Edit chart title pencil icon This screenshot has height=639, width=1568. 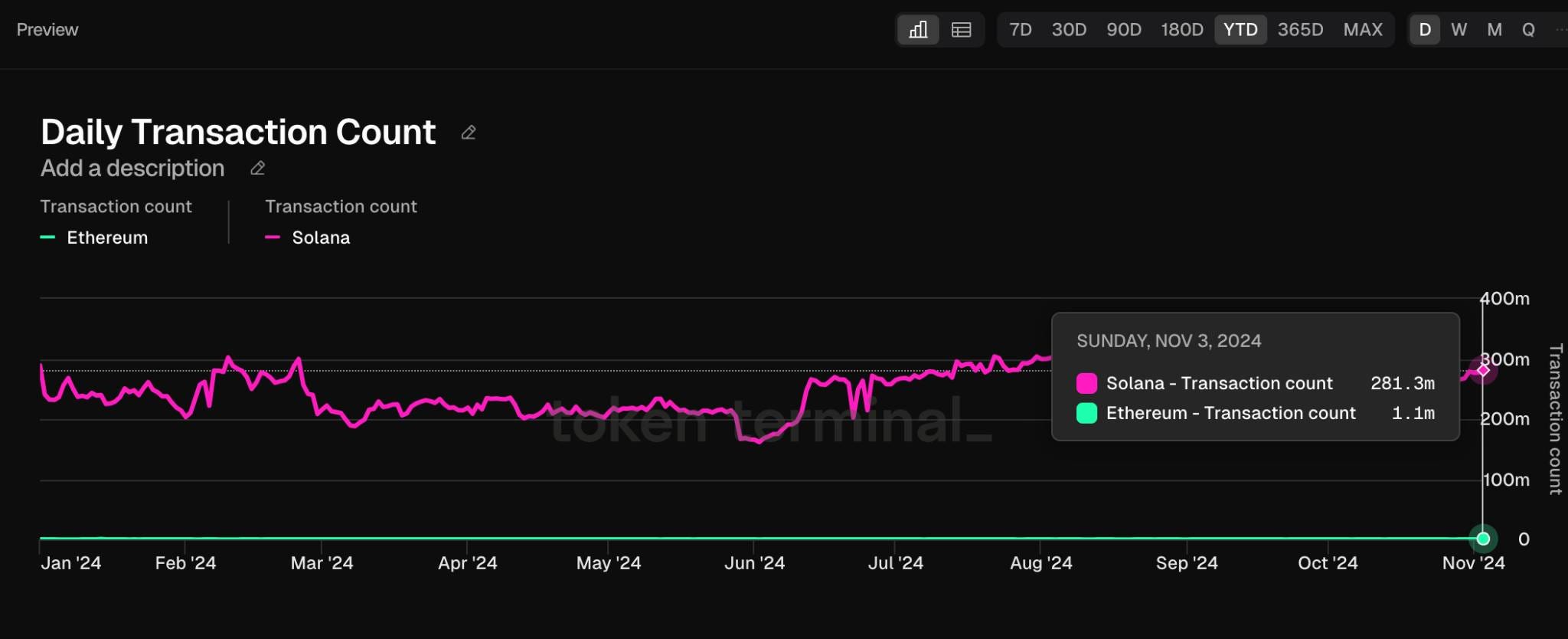pyautogui.click(x=469, y=133)
